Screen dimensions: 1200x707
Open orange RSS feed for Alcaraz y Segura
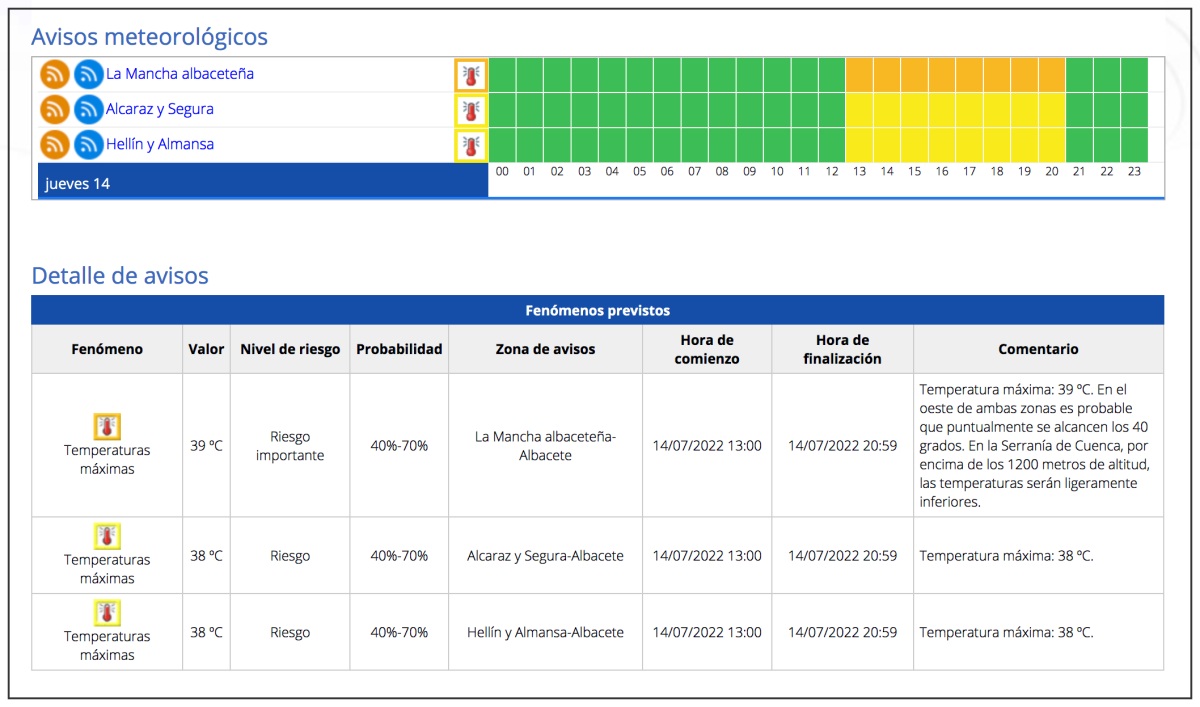(55, 110)
